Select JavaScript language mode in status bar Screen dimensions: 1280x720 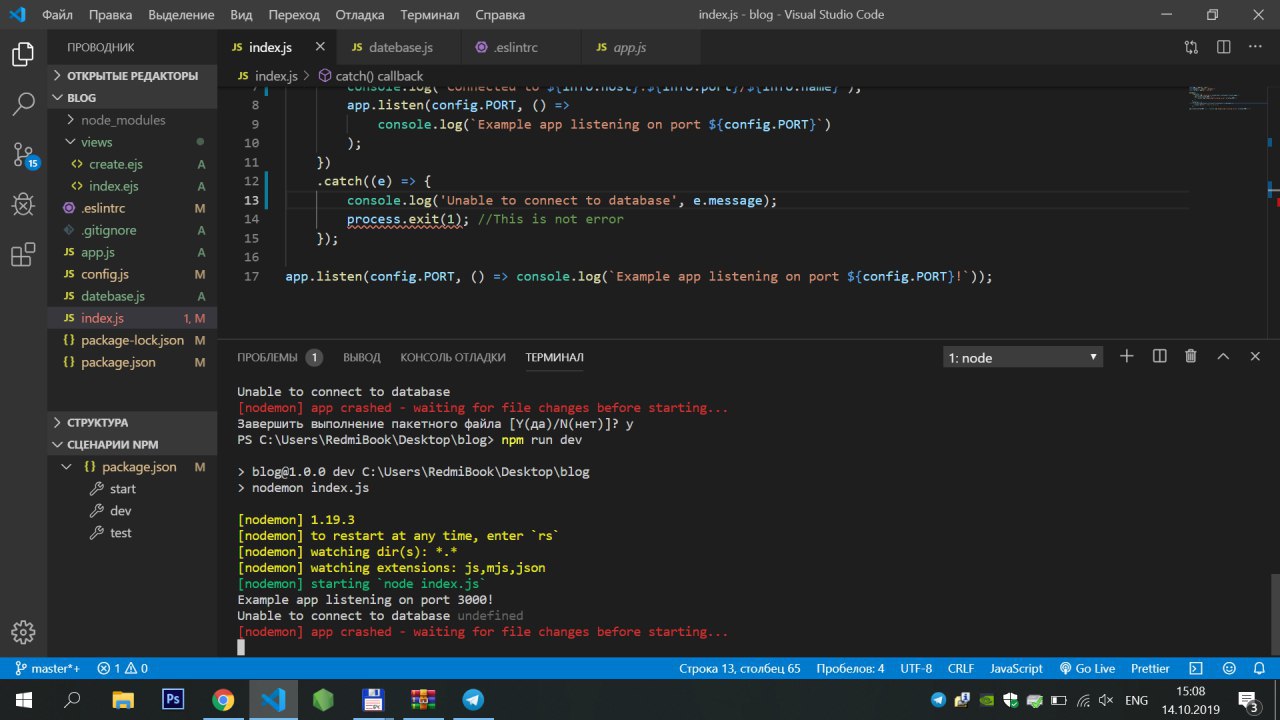coord(1016,668)
